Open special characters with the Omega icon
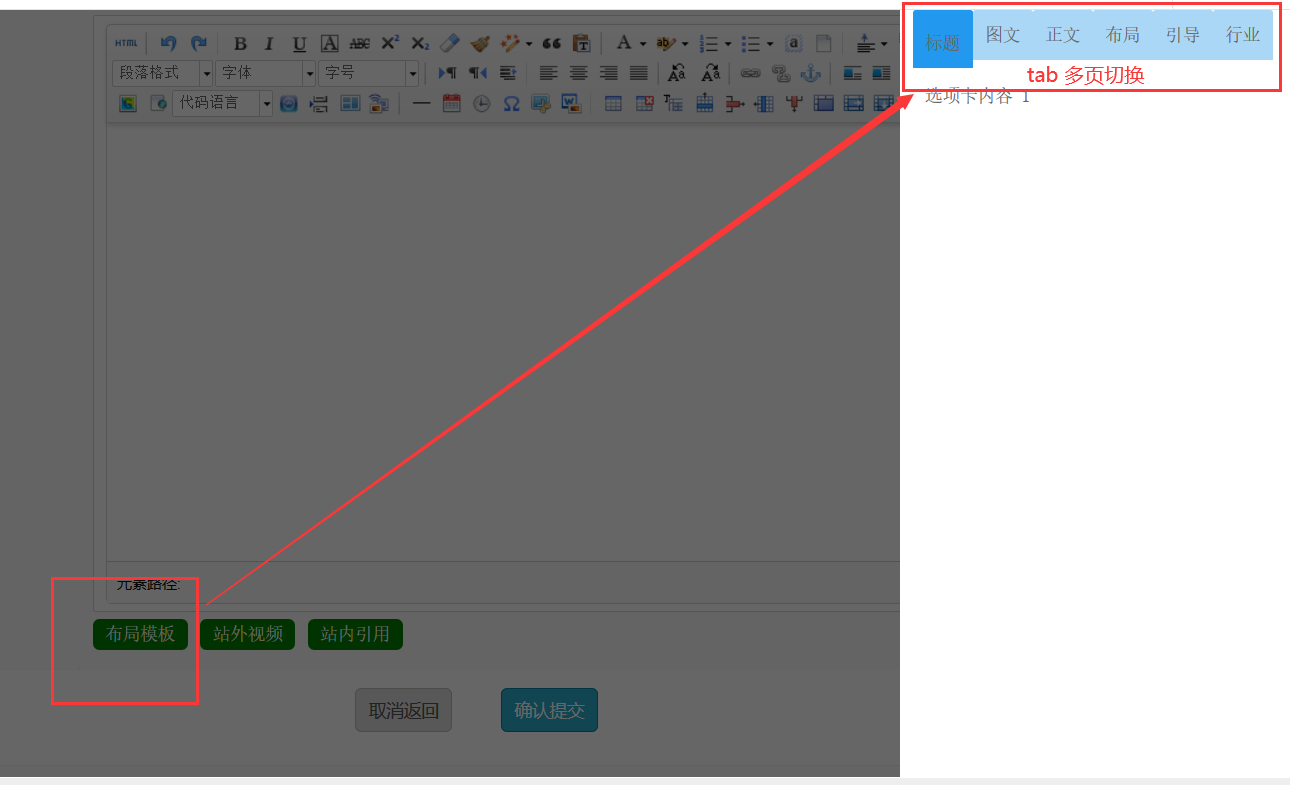This screenshot has height=785, width=1290. (x=511, y=103)
